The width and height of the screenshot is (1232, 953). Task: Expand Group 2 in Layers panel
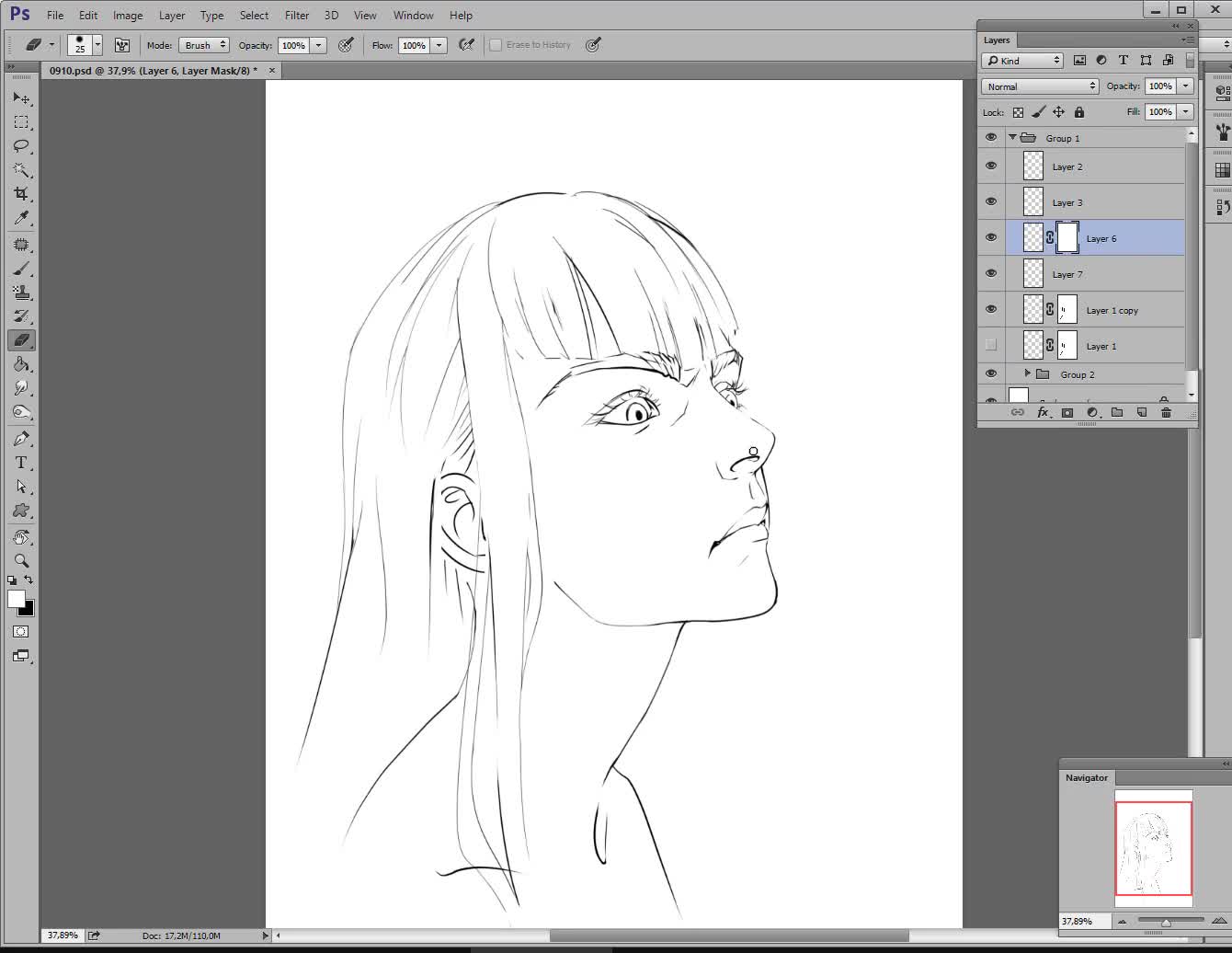pyautogui.click(x=1027, y=373)
